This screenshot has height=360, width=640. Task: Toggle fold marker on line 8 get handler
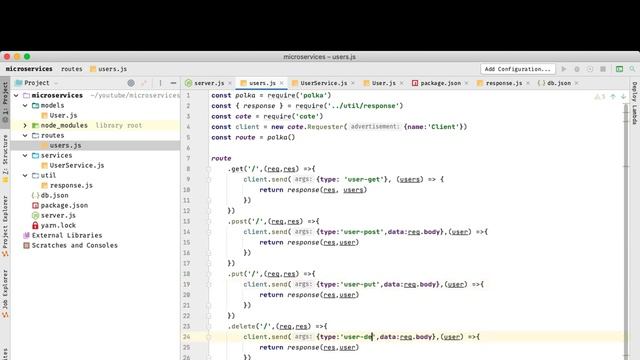pyautogui.click(x=209, y=169)
